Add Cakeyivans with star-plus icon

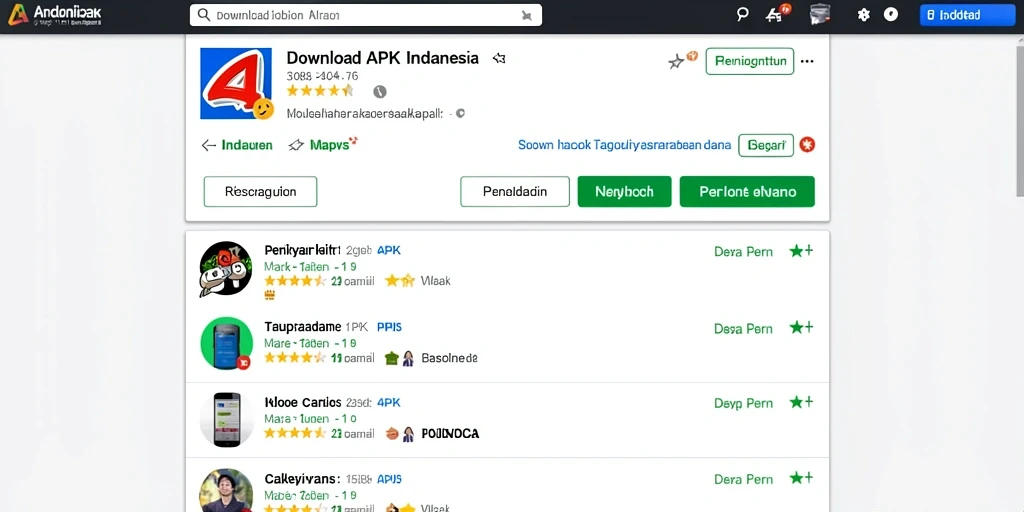tap(801, 478)
